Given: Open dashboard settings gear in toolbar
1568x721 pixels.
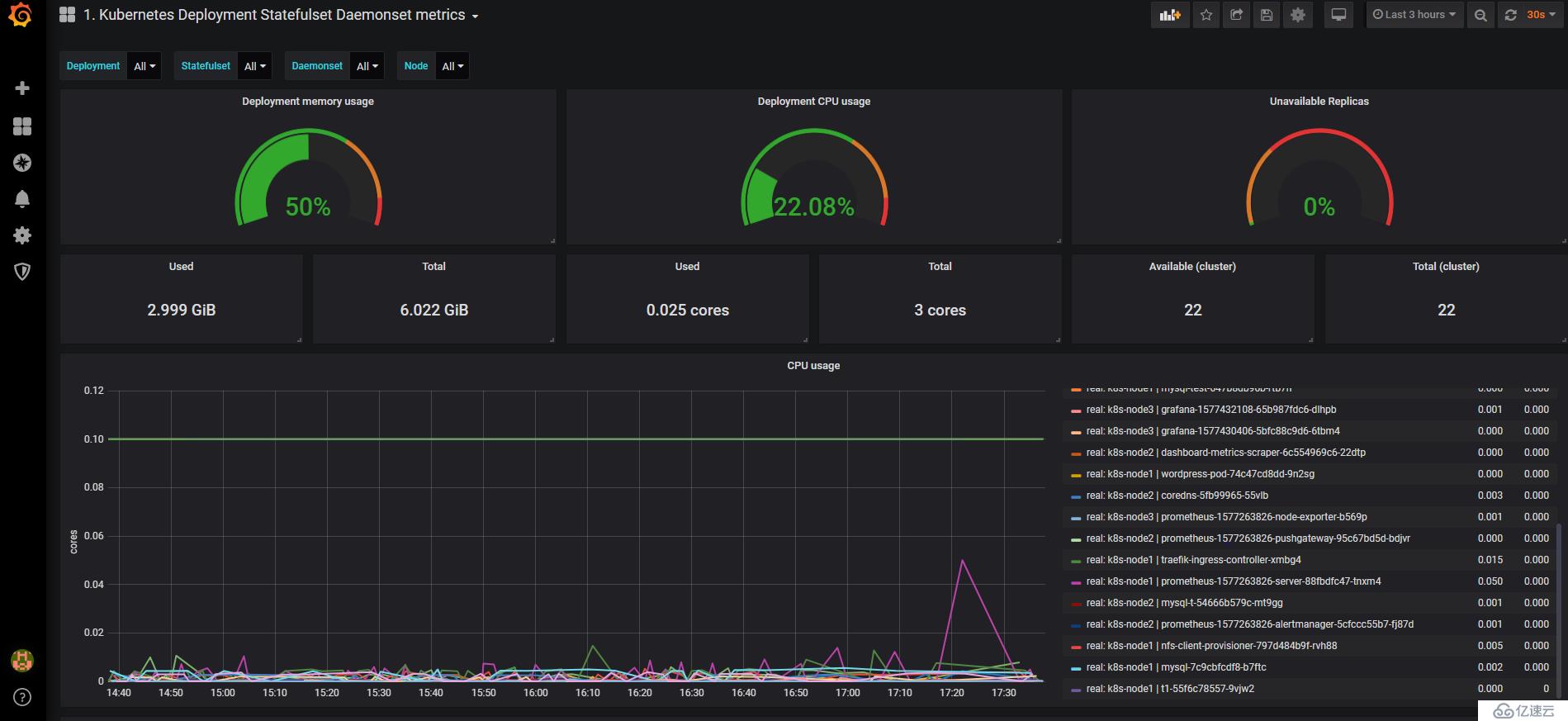Looking at the screenshot, I should (x=1298, y=15).
